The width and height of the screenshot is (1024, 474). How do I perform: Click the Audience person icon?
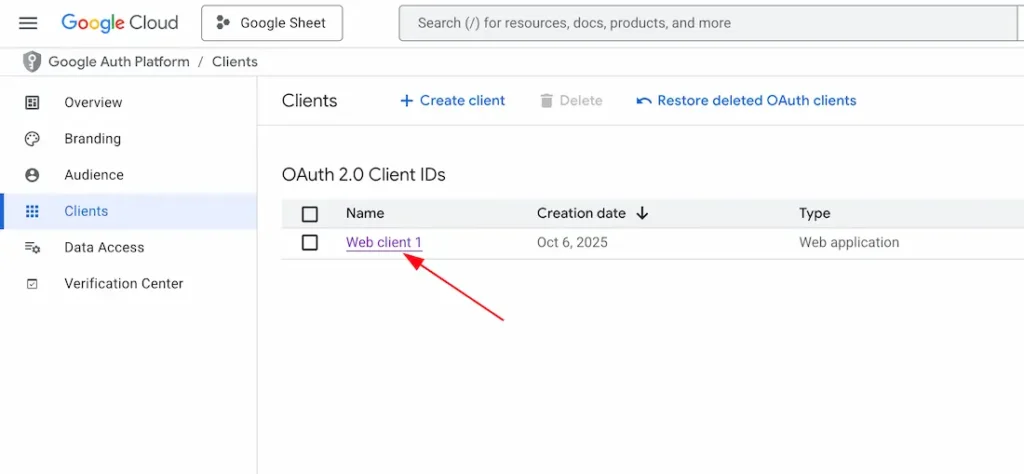click(x=32, y=175)
